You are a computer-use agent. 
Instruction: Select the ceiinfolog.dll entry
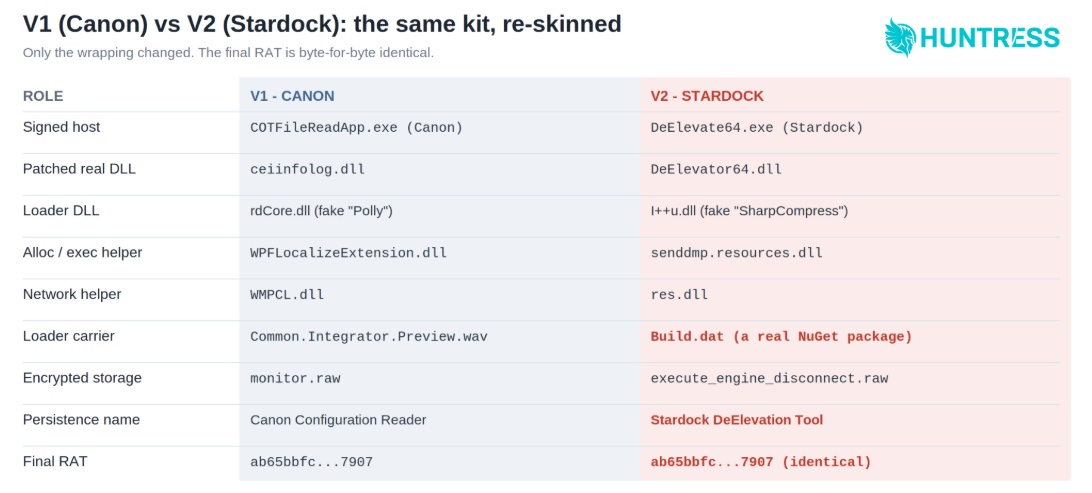click(307, 170)
